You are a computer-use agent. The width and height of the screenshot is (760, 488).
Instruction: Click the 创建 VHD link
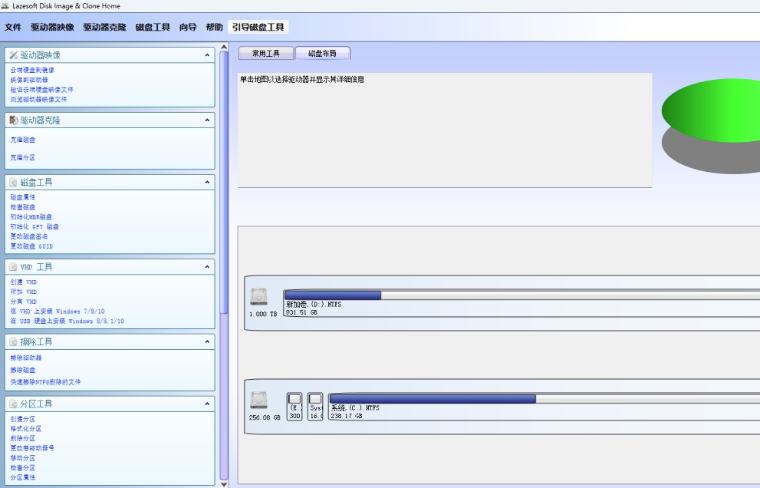click(x=23, y=282)
